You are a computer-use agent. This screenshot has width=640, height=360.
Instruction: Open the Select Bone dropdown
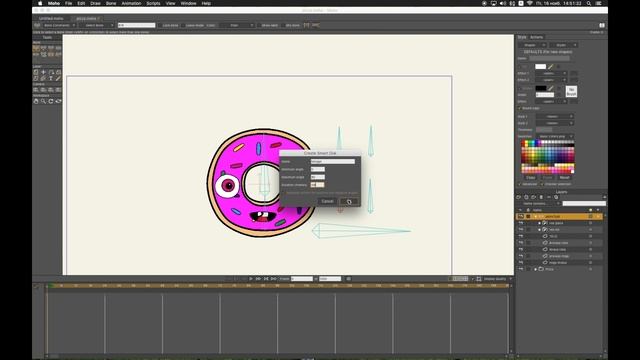97,25
